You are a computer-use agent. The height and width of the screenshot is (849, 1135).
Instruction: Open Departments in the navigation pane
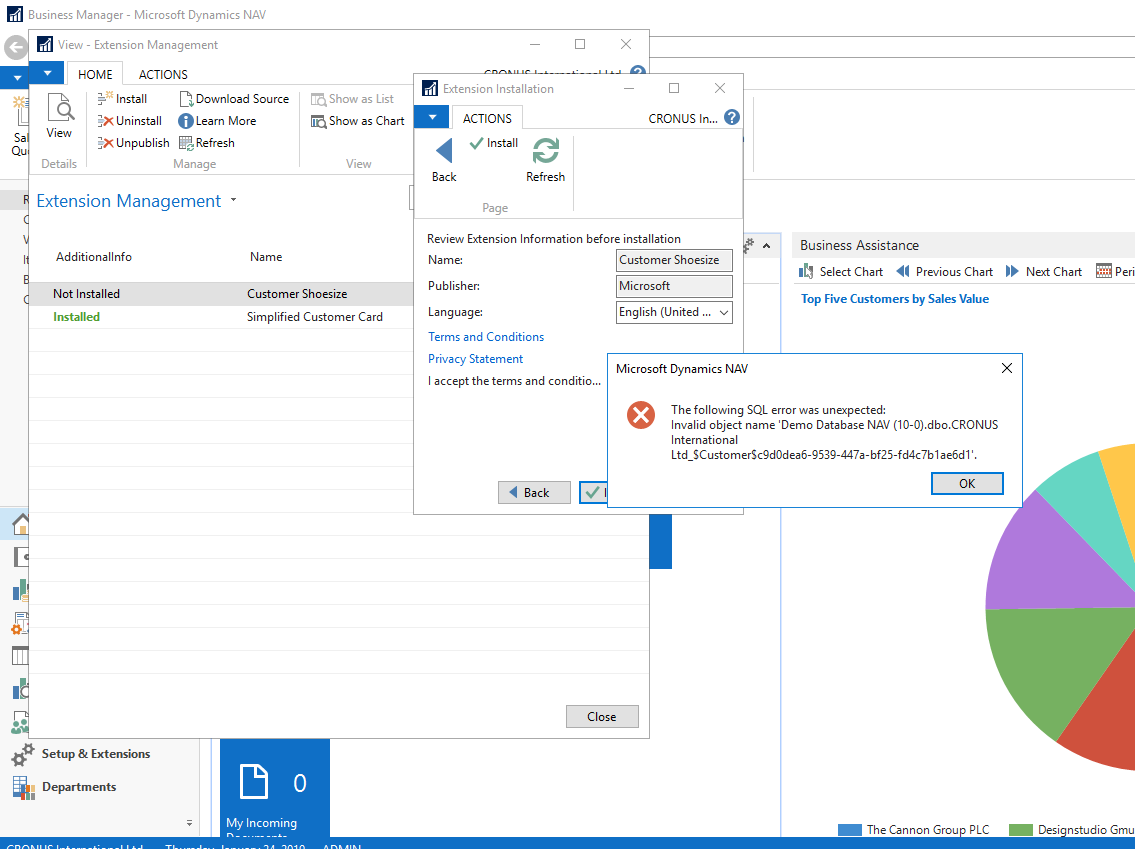(x=79, y=787)
